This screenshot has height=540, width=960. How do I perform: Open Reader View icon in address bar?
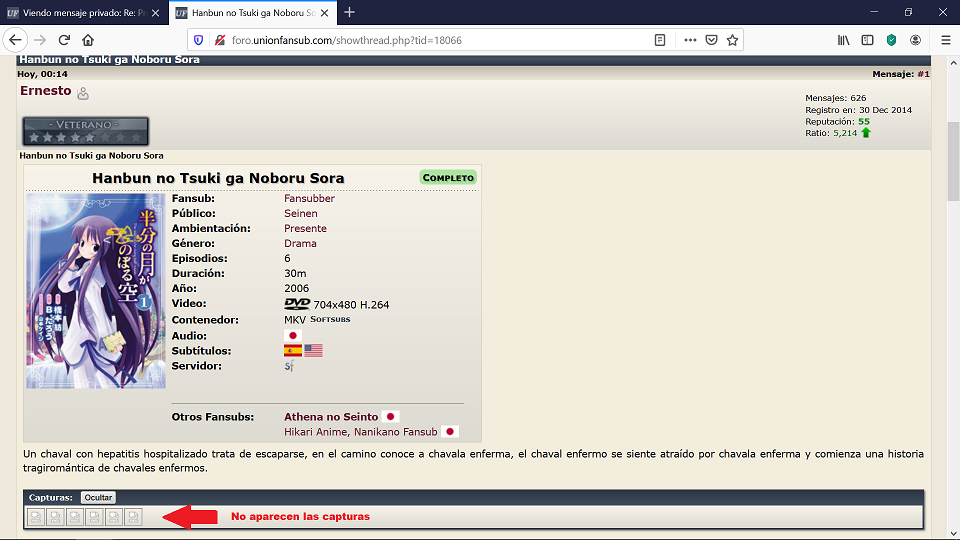click(660, 40)
